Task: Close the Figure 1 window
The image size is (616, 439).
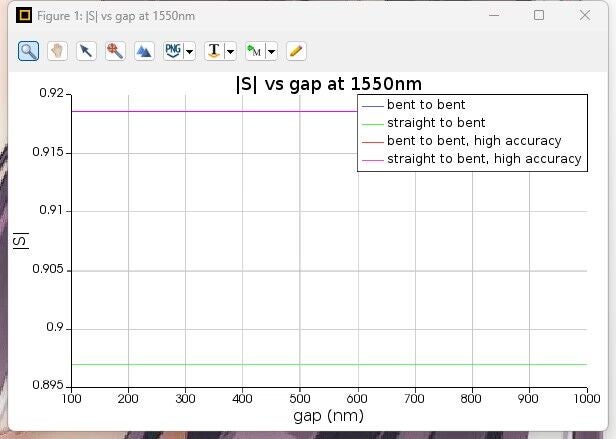Action: tap(585, 15)
